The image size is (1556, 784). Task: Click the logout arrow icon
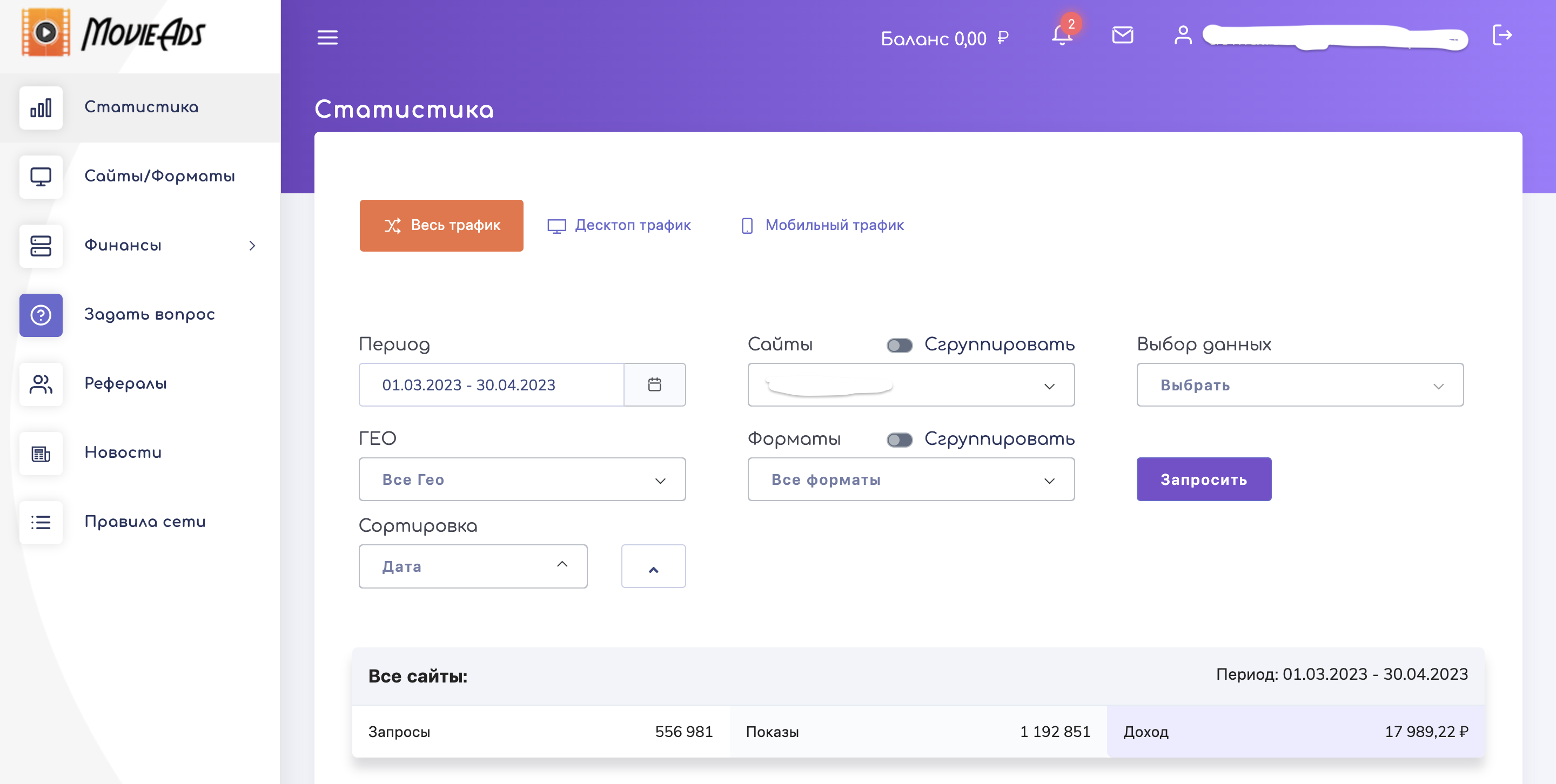pos(1501,35)
